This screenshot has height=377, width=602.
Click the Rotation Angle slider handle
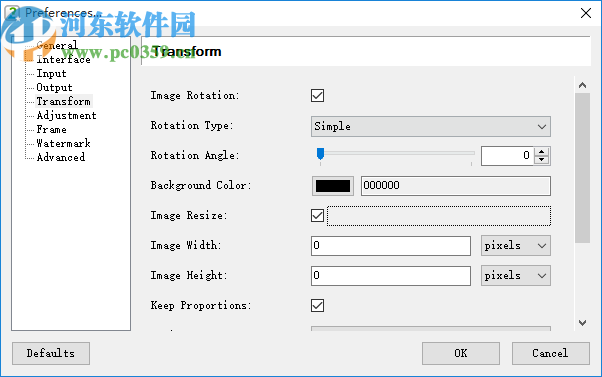click(x=320, y=154)
